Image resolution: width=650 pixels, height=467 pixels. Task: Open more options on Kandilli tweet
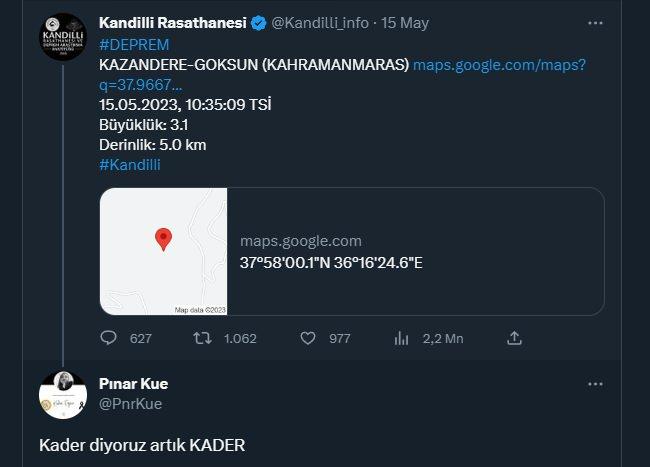coord(595,23)
